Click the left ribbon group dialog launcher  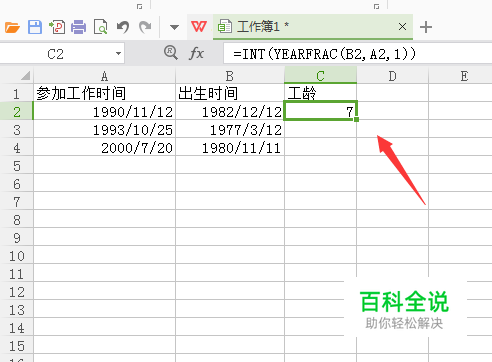(140, 6)
